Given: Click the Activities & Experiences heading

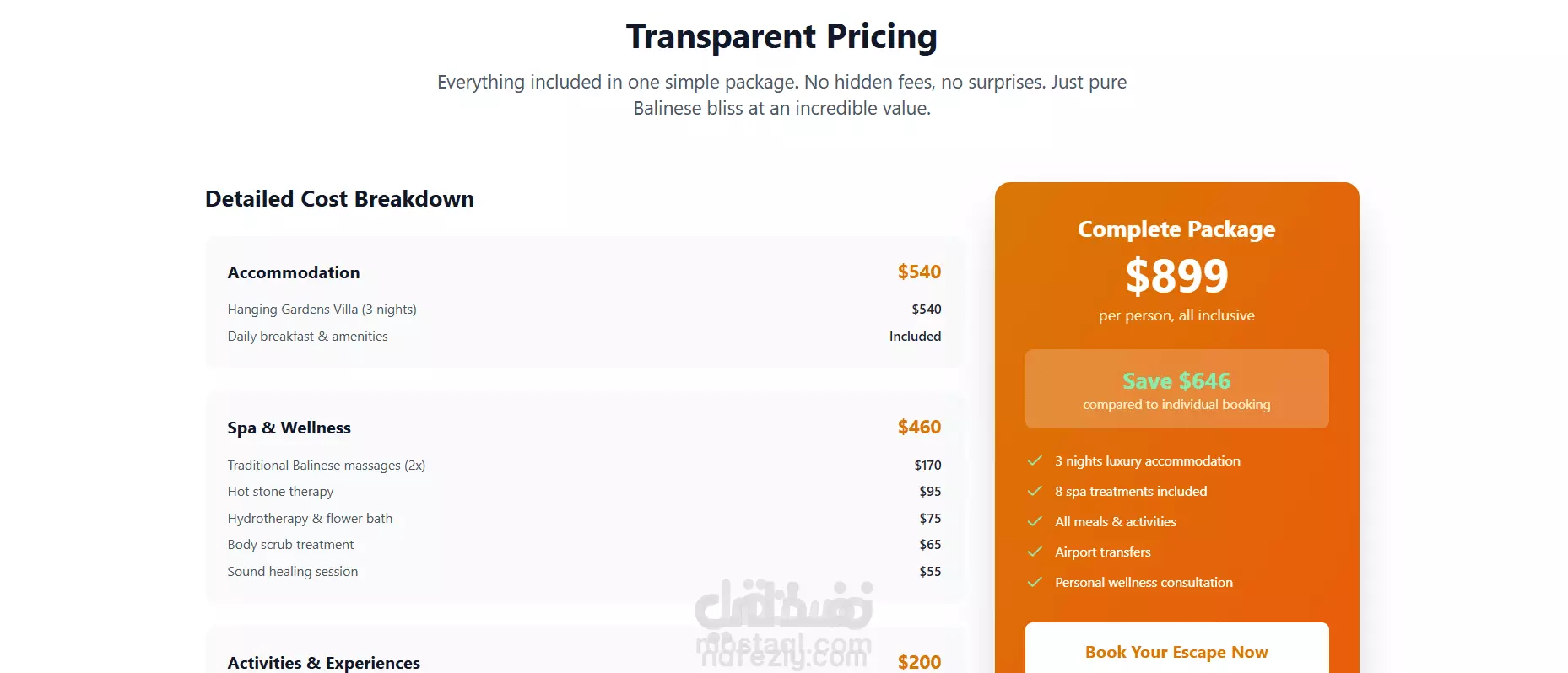Looking at the screenshot, I should tap(323, 663).
